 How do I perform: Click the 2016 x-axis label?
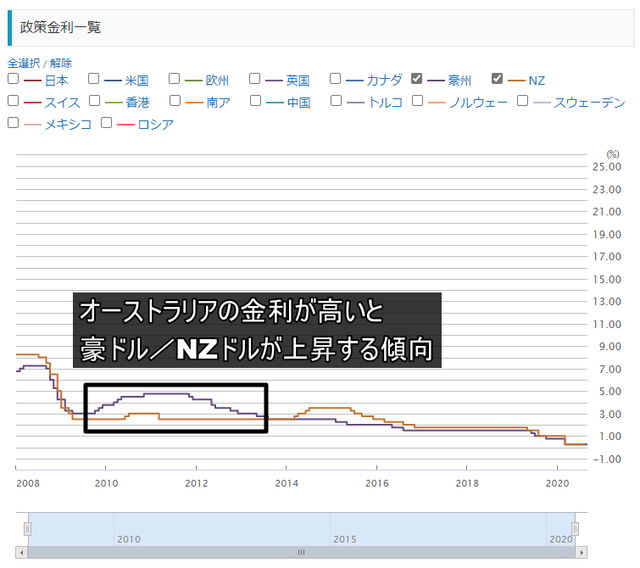click(377, 484)
